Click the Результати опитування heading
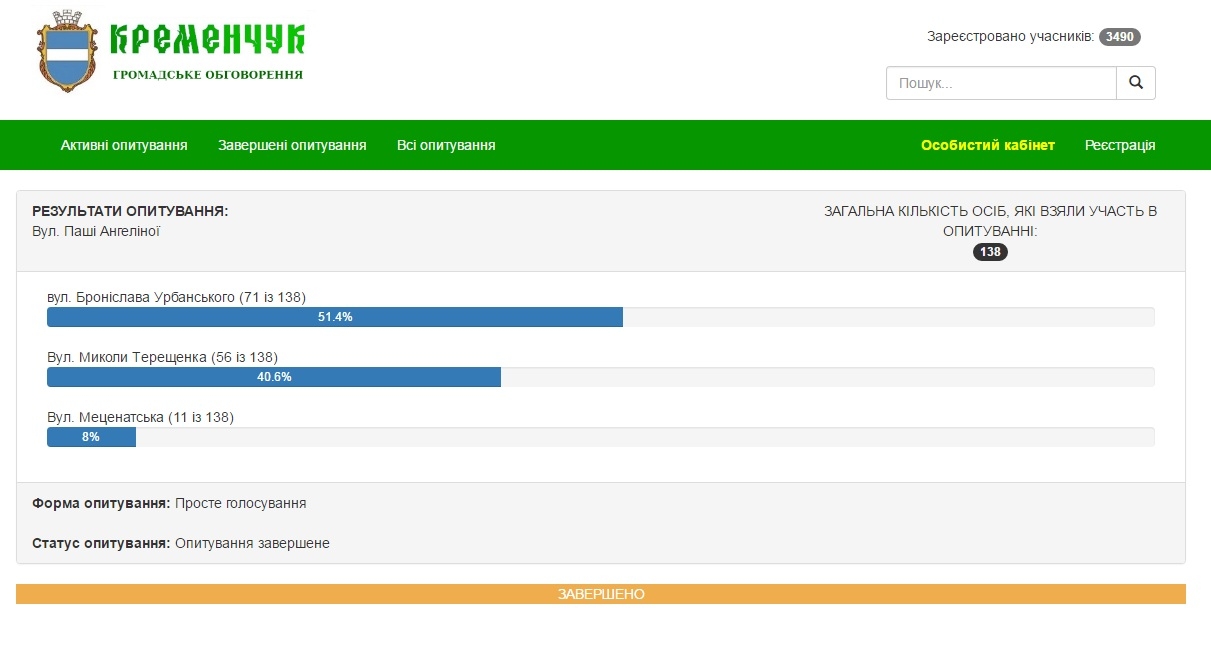 [x=130, y=211]
